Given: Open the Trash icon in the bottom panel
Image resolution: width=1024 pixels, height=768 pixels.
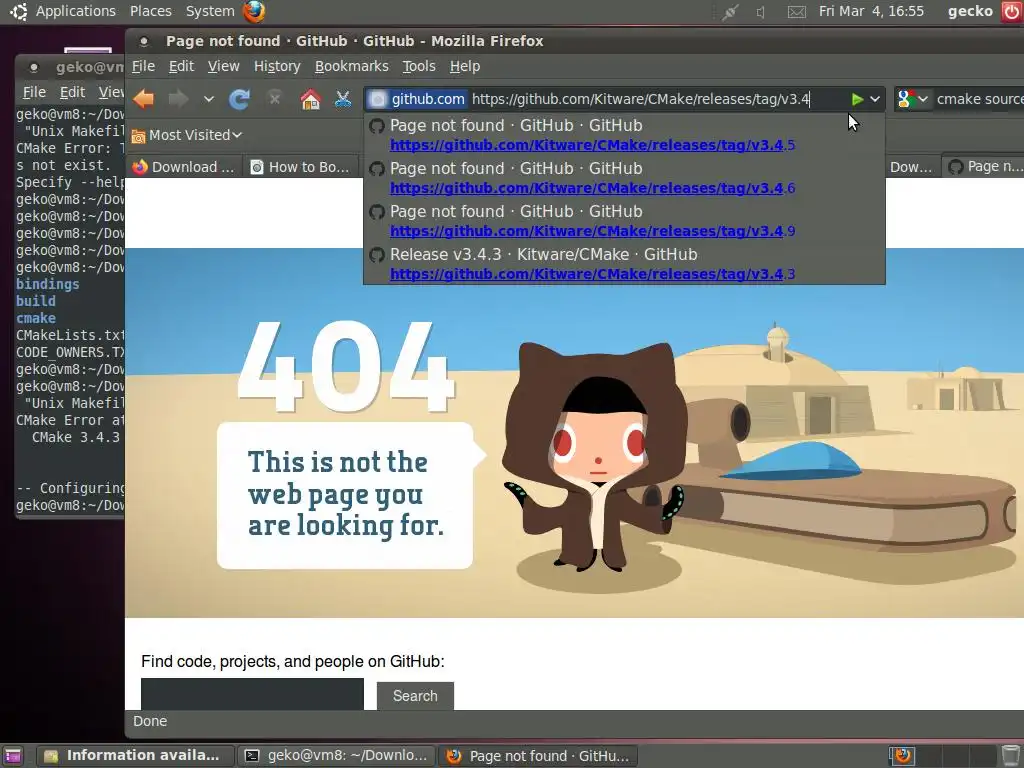Looking at the screenshot, I should (x=1010, y=756).
